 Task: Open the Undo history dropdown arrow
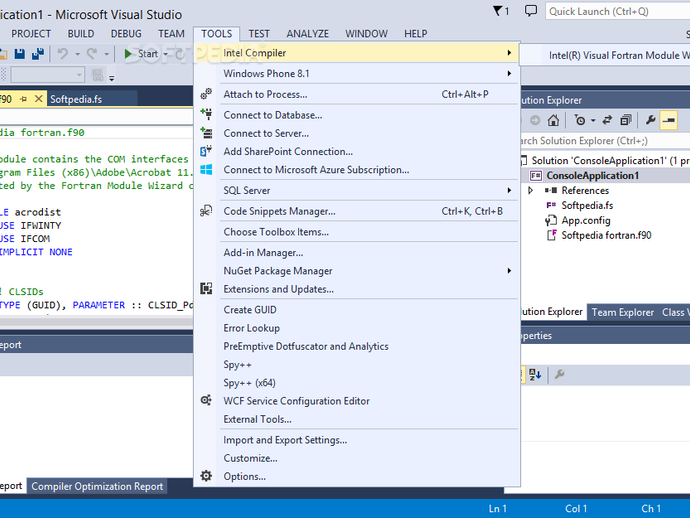click(x=77, y=54)
